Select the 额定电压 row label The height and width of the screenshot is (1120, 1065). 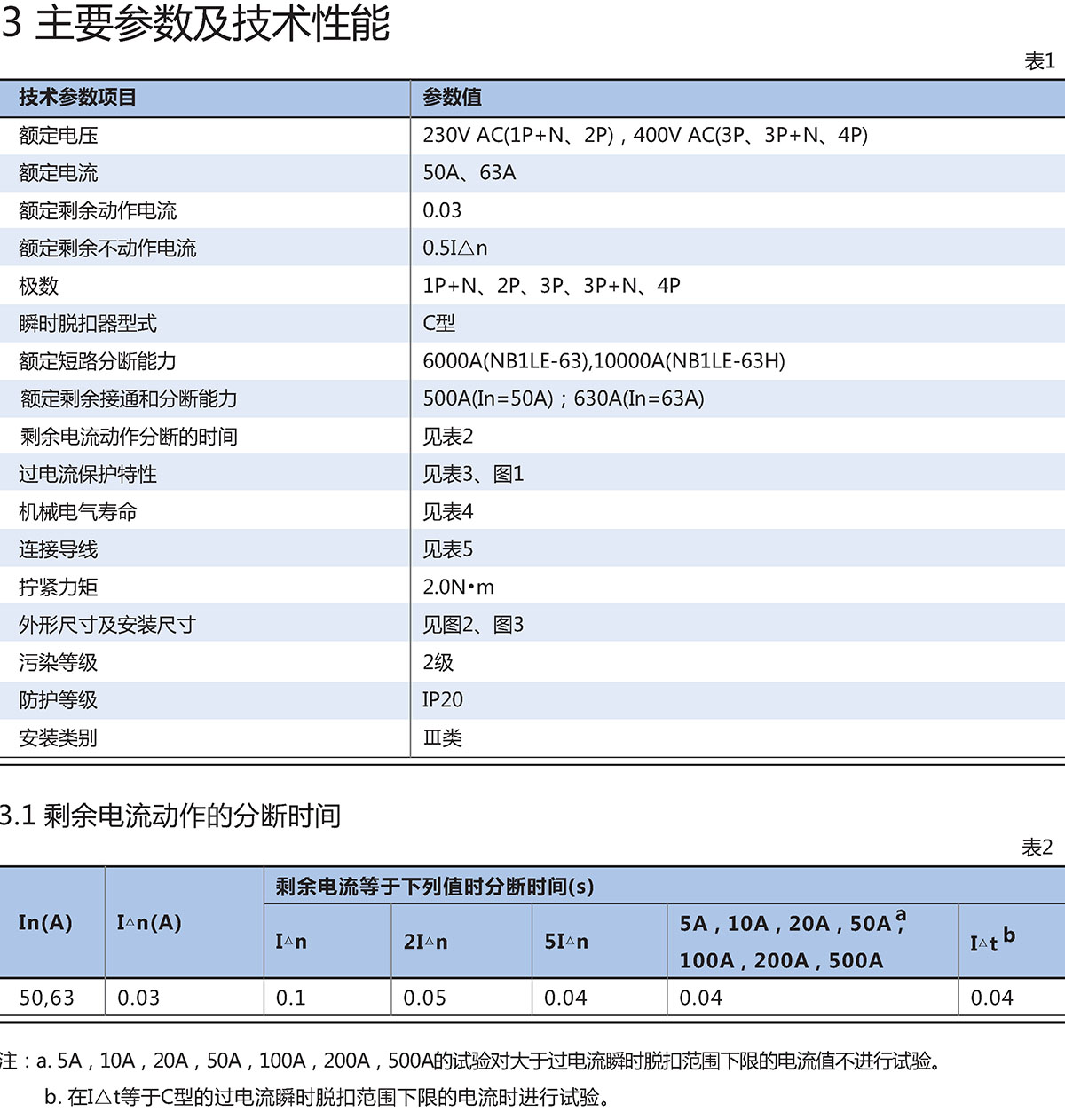pyautogui.click(x=59, y=136)
